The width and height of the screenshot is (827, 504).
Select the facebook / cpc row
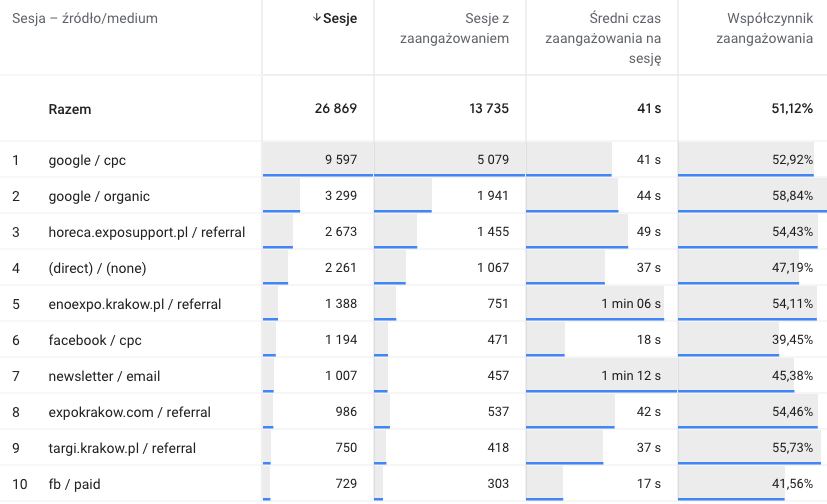pos(95,340)
